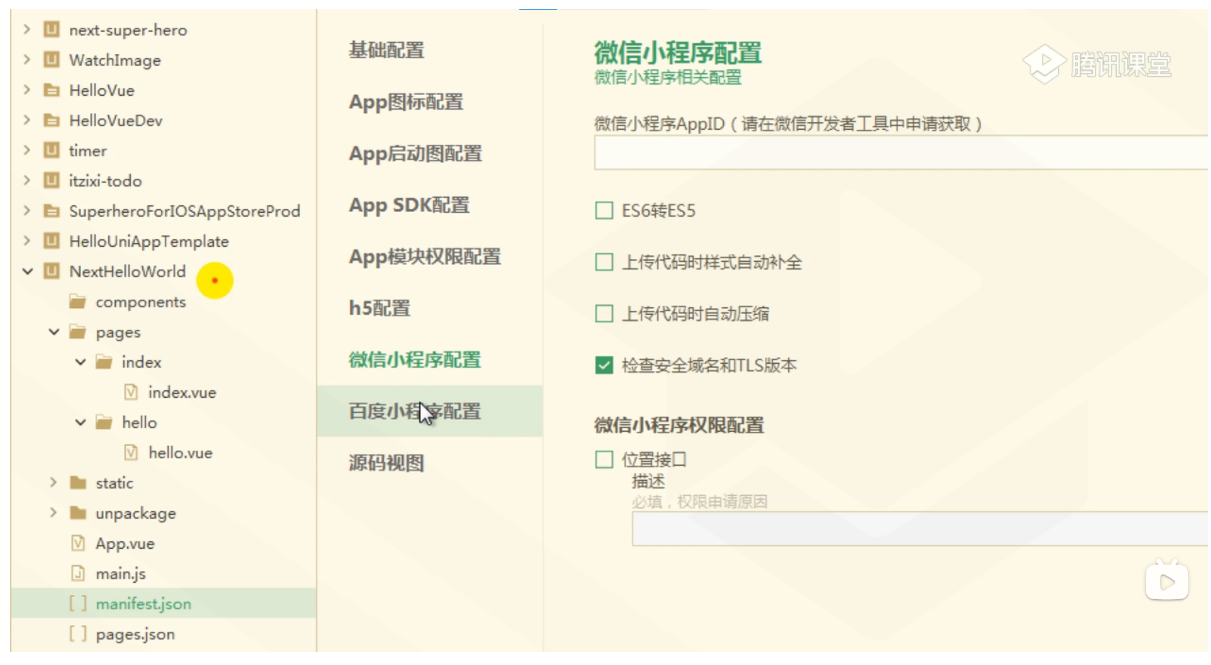Expand the itzixi-todo project arrow
Screen dimensions: 1211x665
(x=27, y=181)
